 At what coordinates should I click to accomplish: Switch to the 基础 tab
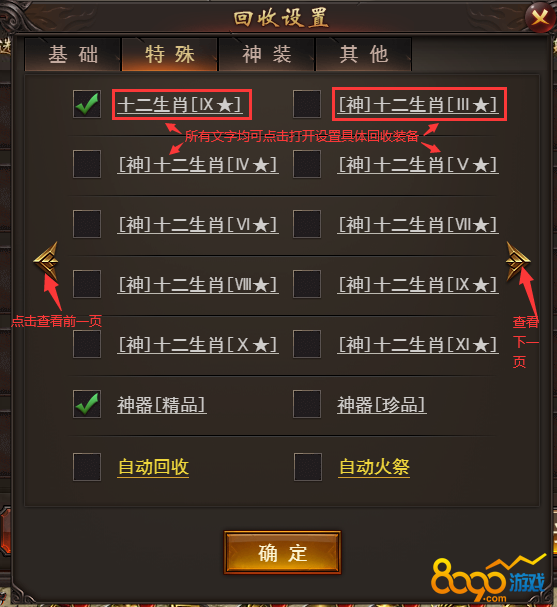[73, 54]
